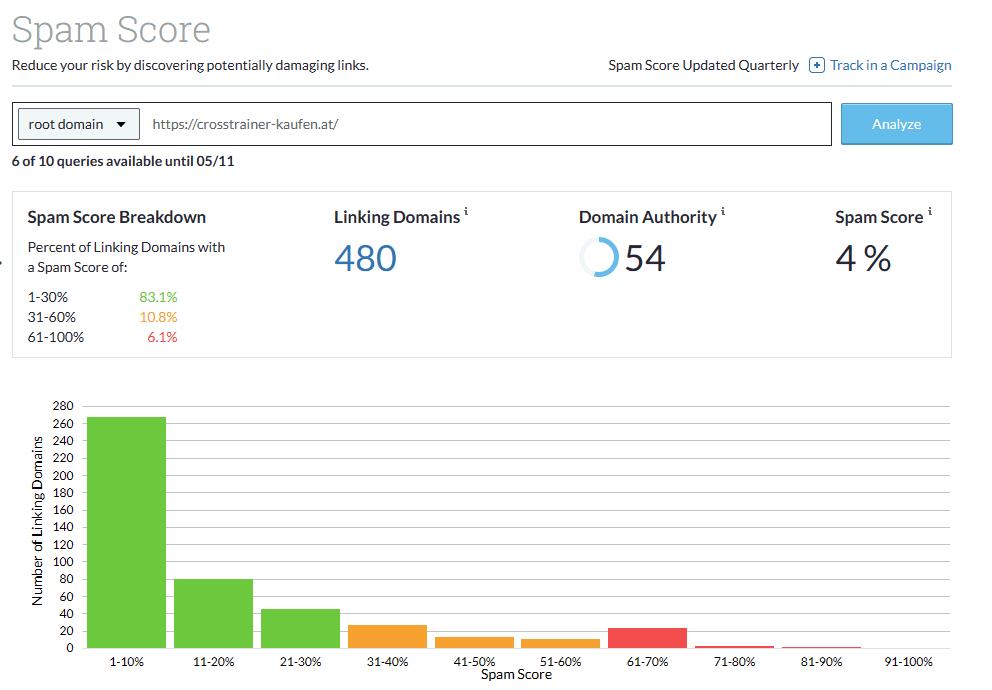
Task: Click the info icon beside Spam Score
Action: 931,209
